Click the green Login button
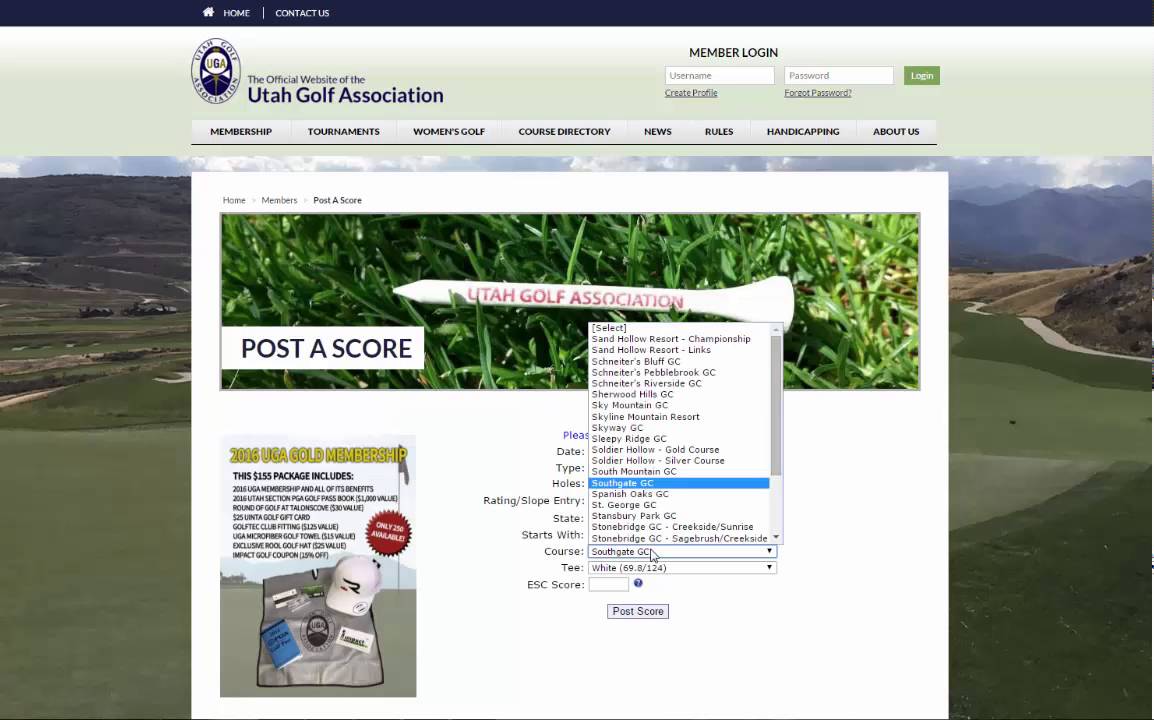The height and width of the screenshot is (720, 1154). click(921, 75)
